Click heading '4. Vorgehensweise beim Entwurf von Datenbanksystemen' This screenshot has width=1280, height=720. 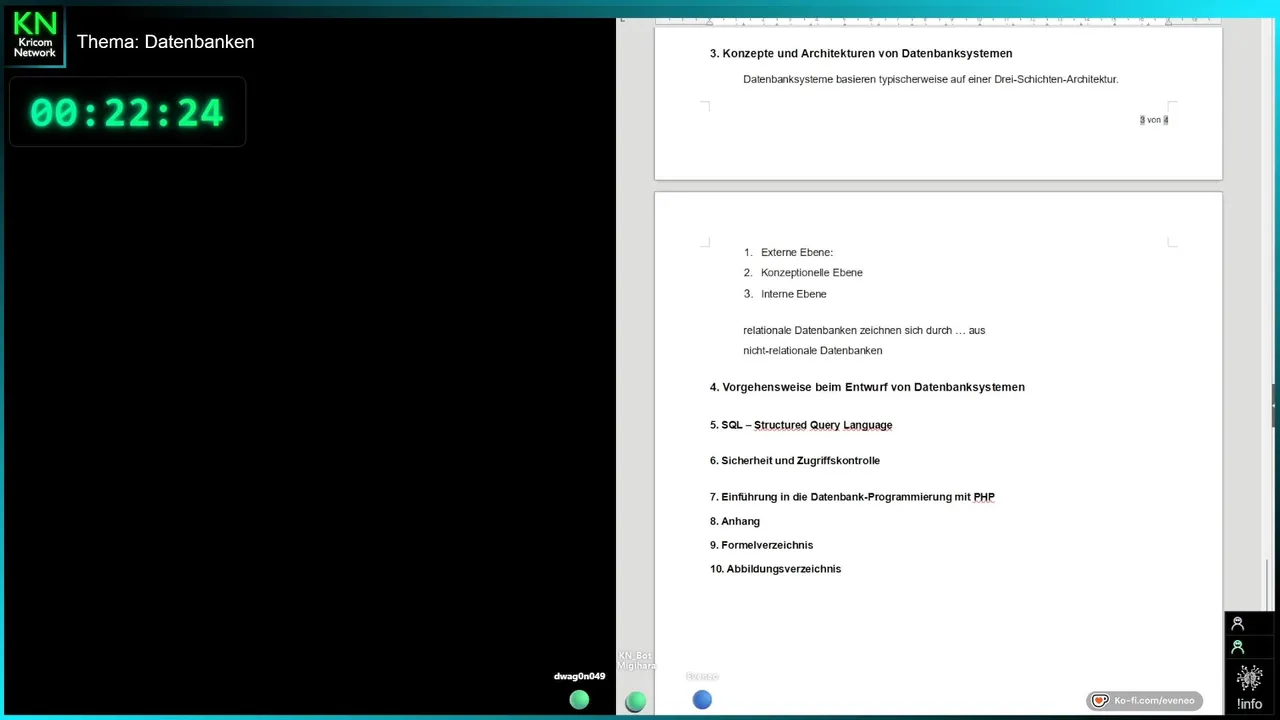coord(867,387)
